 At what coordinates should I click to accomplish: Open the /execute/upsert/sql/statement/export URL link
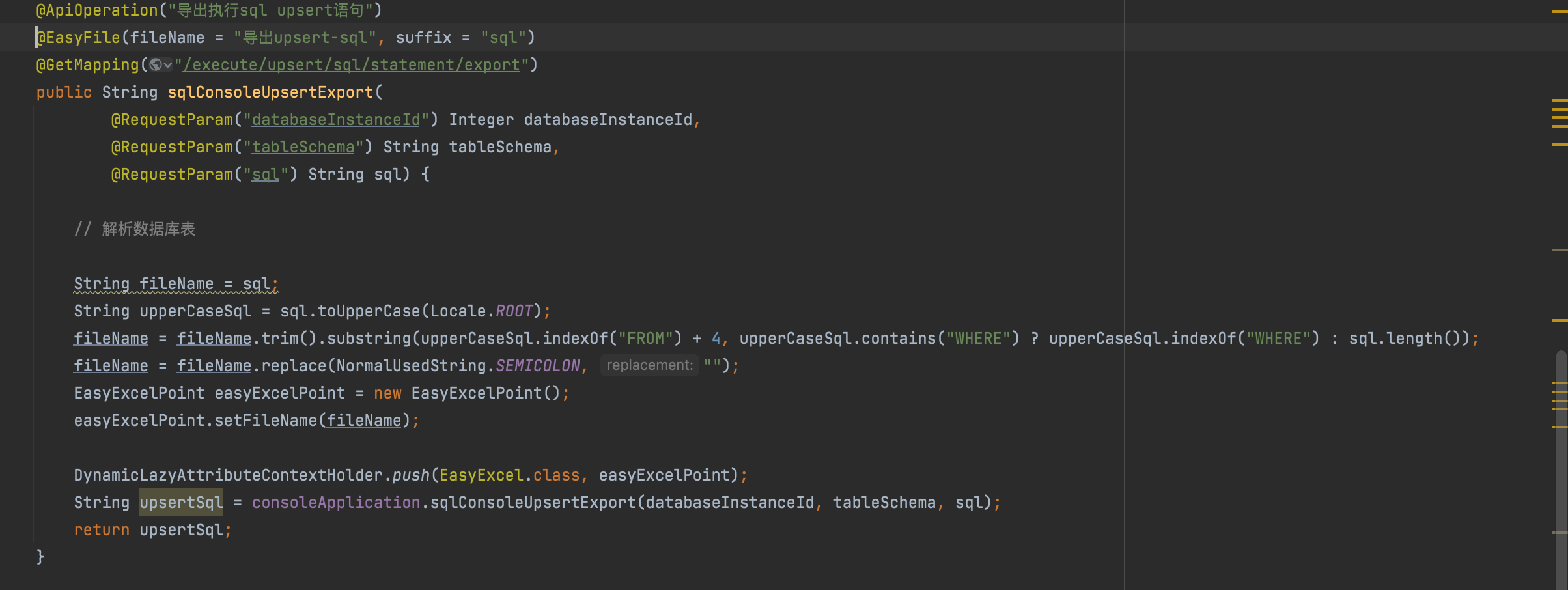351,65
